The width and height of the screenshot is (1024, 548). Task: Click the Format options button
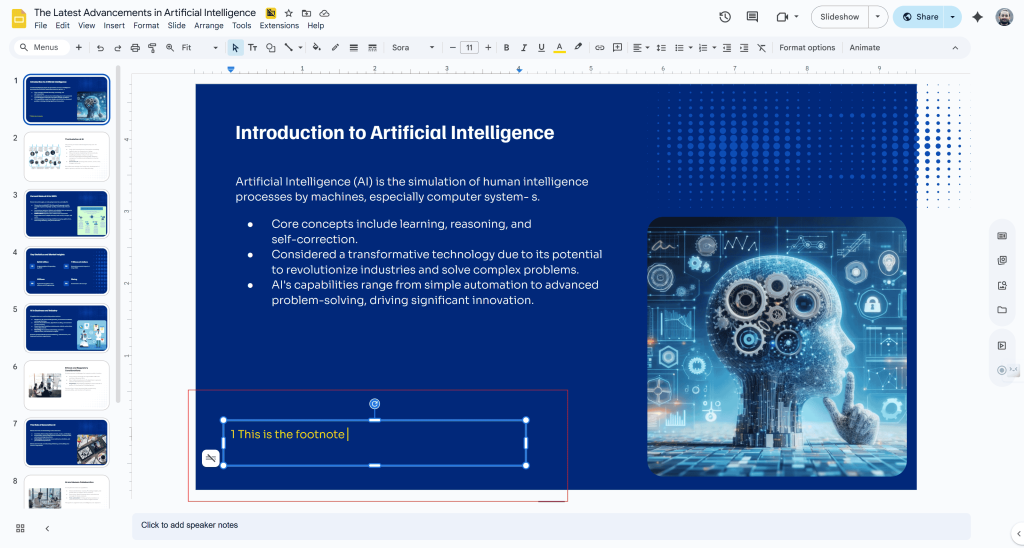click(x=807, y=47)
